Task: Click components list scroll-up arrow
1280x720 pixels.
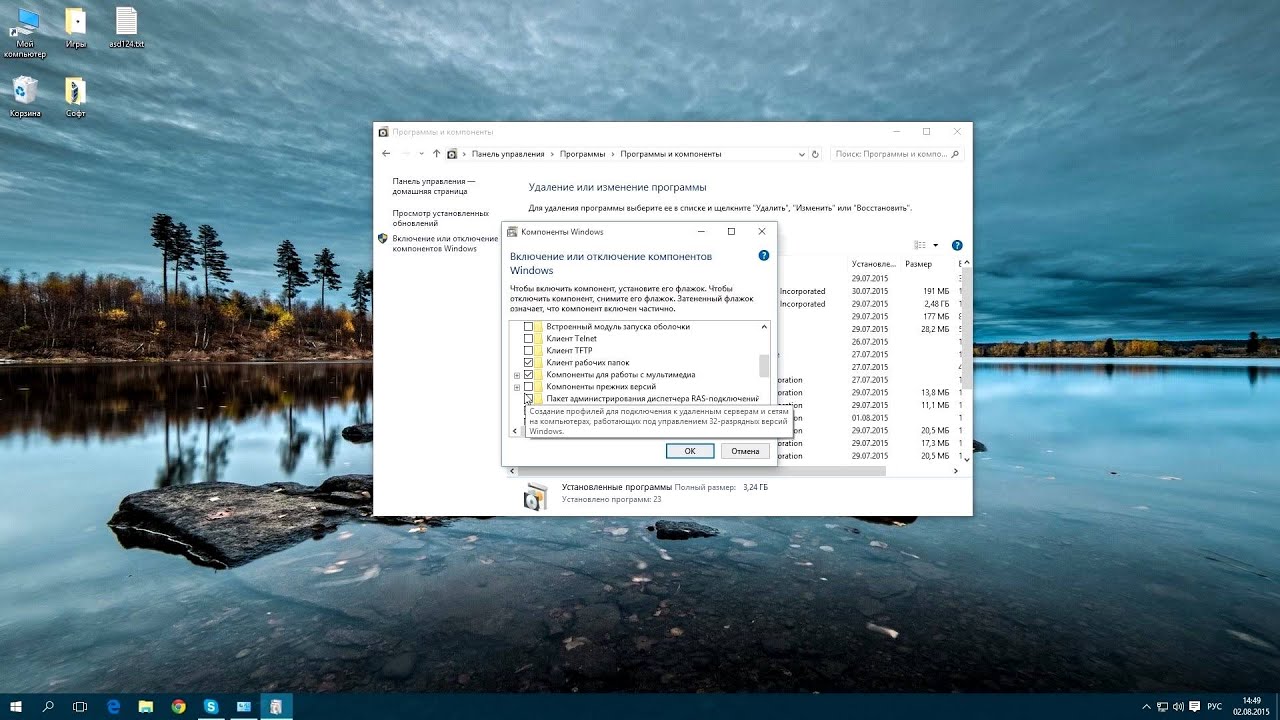Action: 765,327
